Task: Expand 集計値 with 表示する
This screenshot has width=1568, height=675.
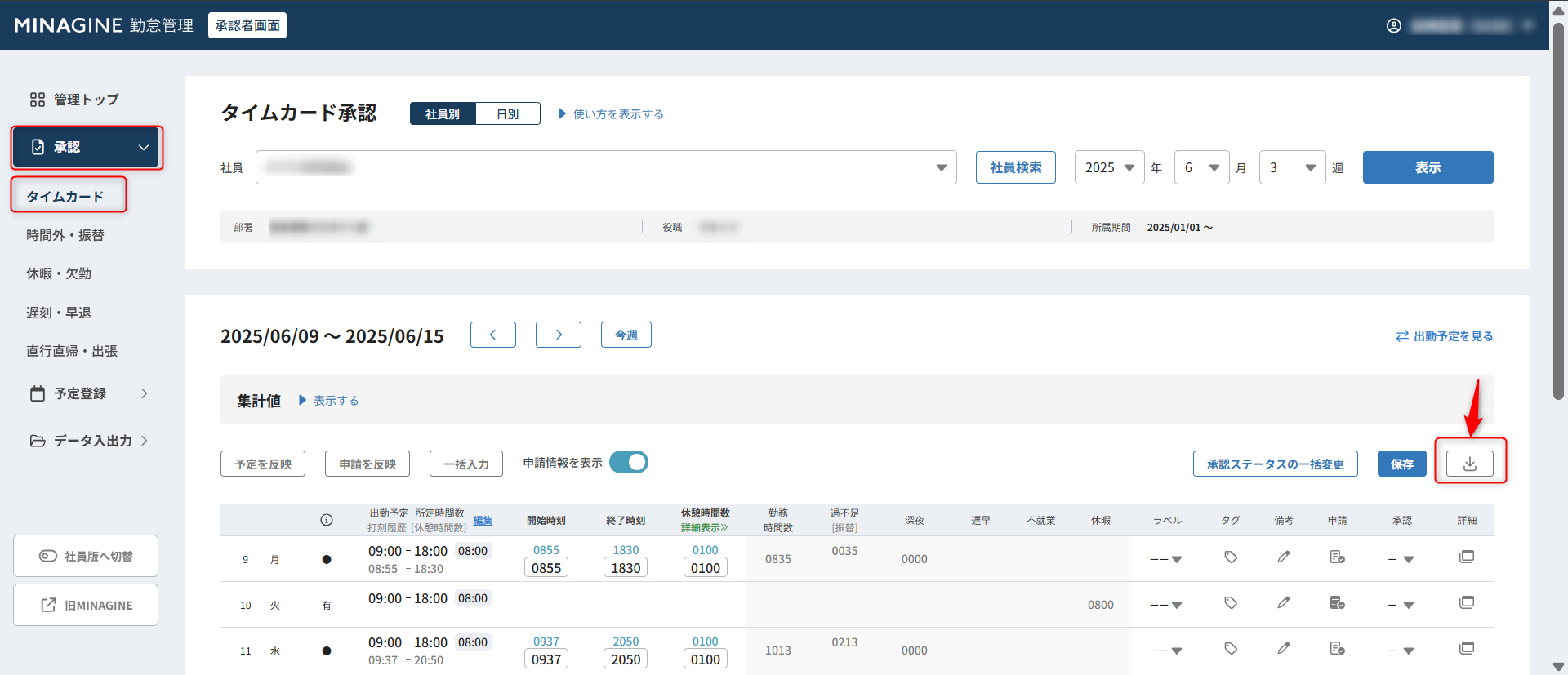Action: (328, 401)
